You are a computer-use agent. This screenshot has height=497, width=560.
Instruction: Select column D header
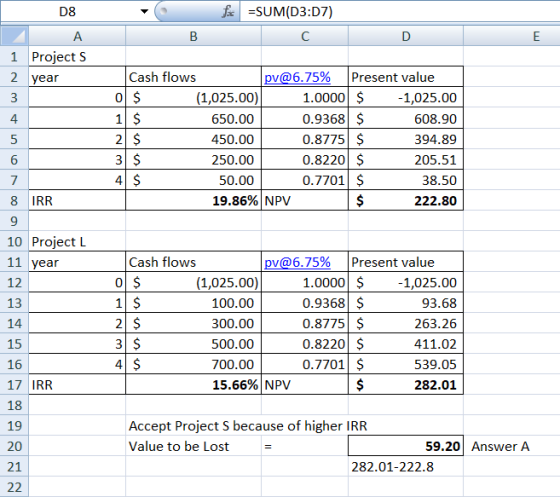click(x=406, y=36)
